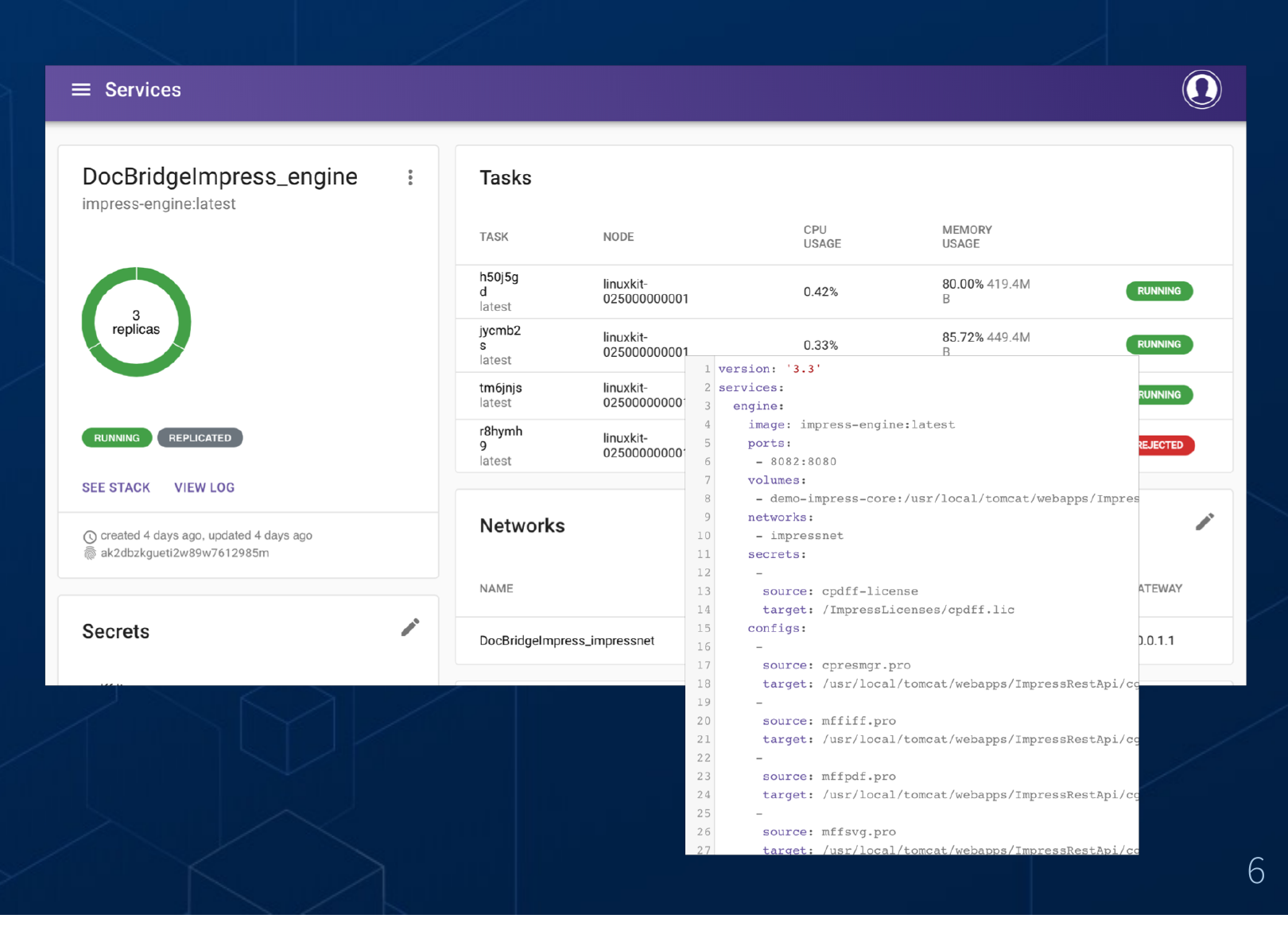Click the Secrets section heading

(x=116, y=632)
